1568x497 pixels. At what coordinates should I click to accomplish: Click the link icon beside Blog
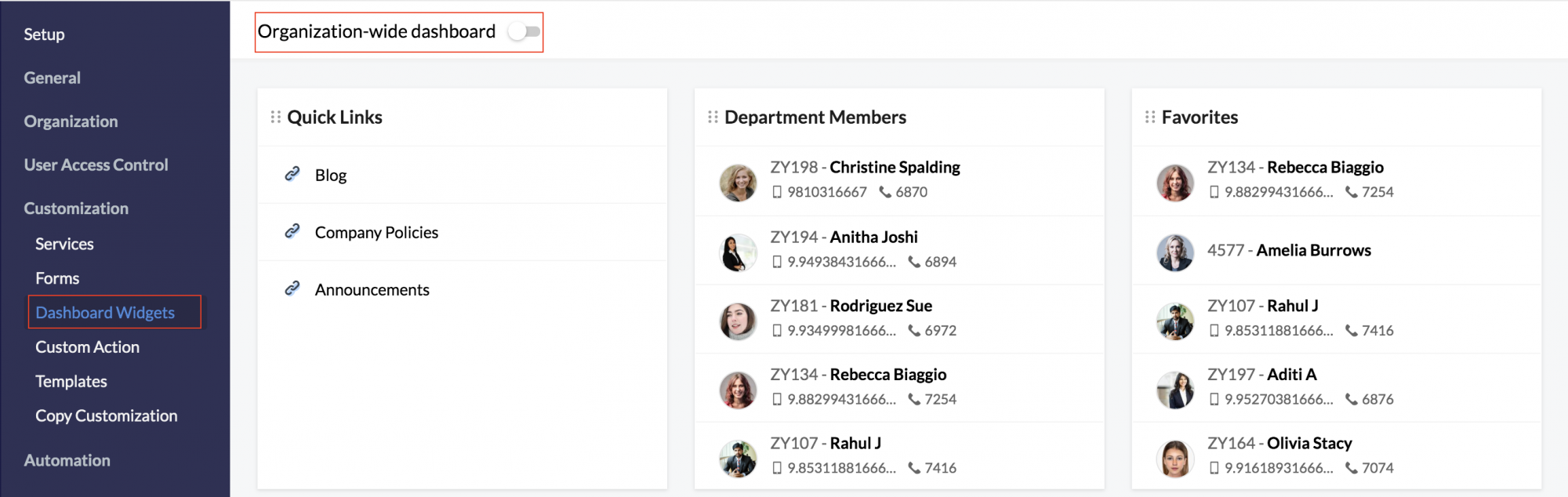pos(292,174)
